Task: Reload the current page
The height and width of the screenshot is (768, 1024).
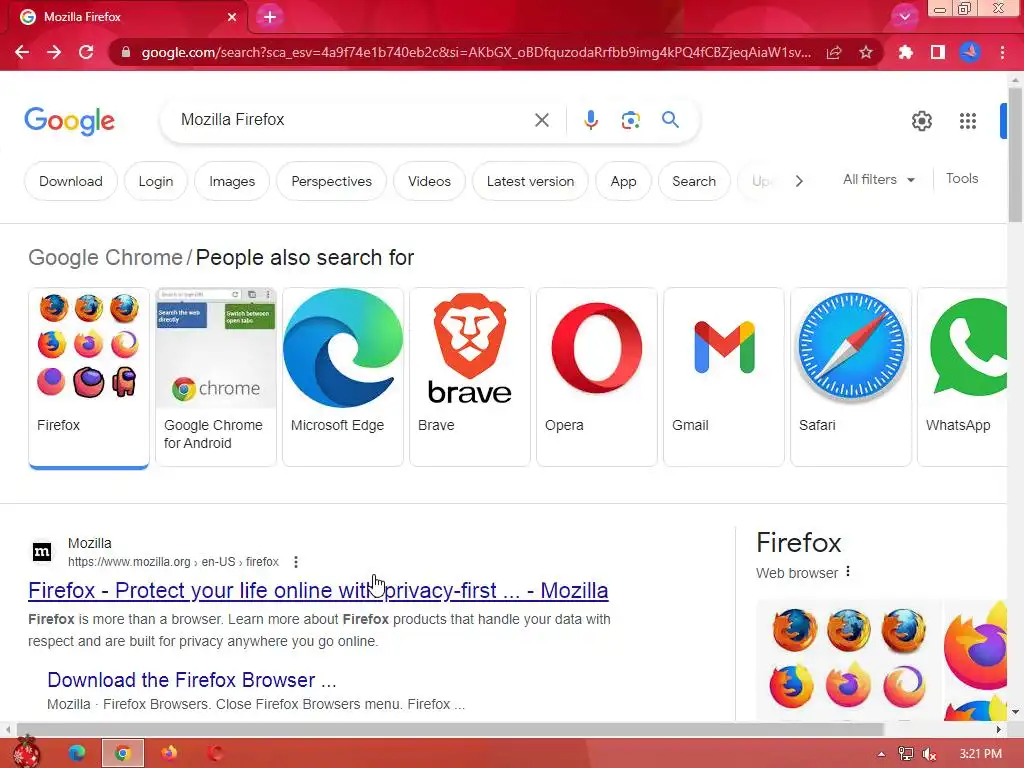Action: 86,52
